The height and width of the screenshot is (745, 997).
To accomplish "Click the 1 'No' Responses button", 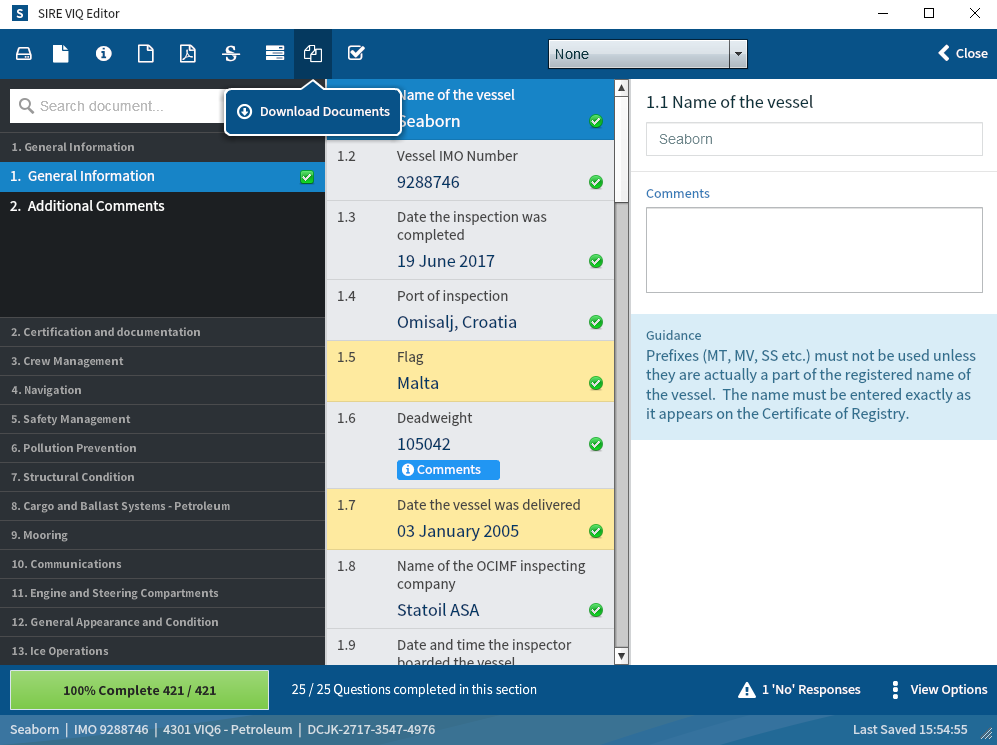I will click(799, 690).
